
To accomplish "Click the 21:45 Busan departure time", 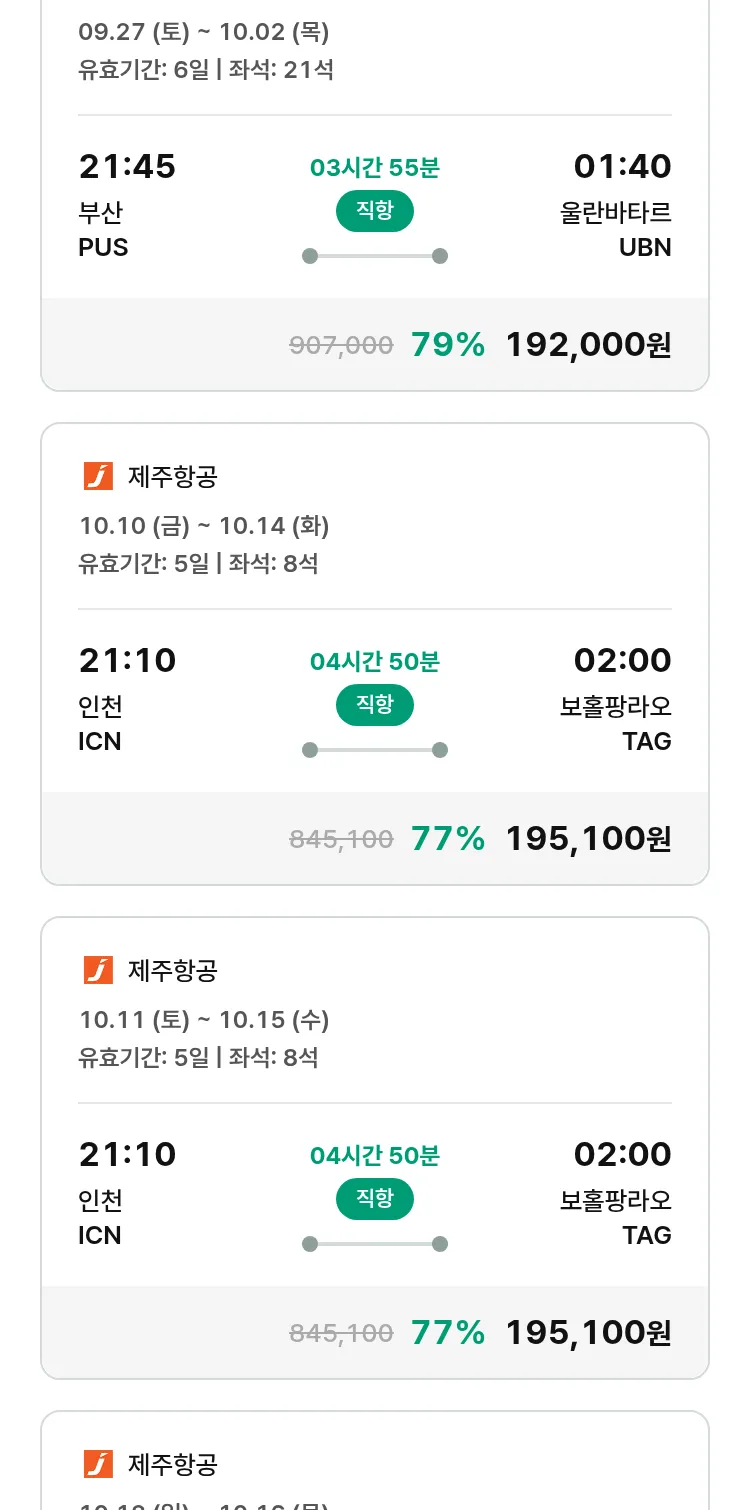I will pyautogui.click(x=127, y=166).
